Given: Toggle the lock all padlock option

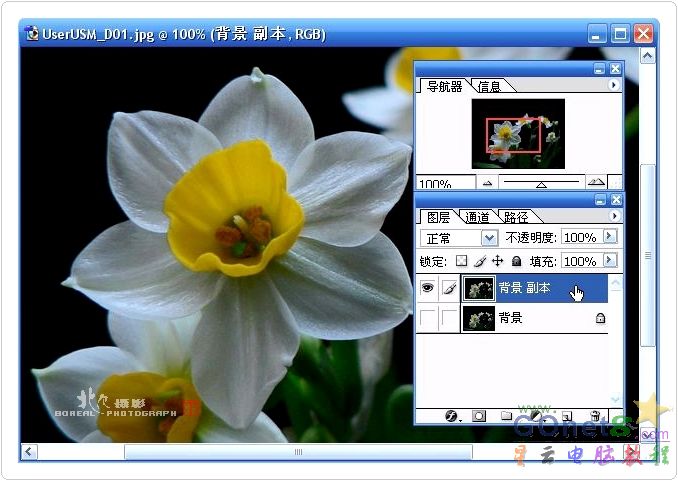Looking at the screenshot, I should (x=515, y=261).
